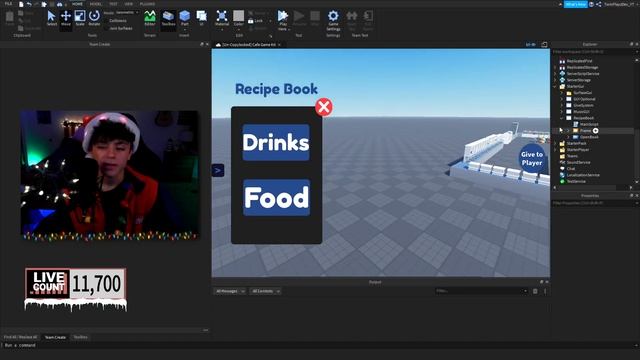Open the Output panel options menu icon

point(545,291)
